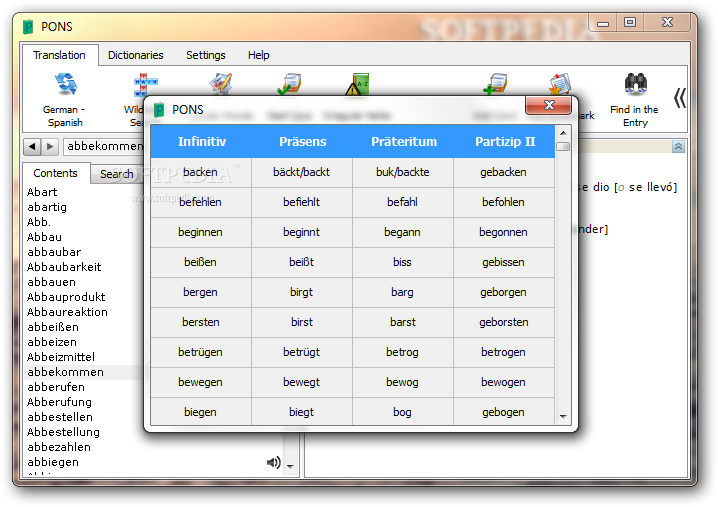Open the Wildcard Search tool icon
The image size is (718, 507).
coord(146,85)
